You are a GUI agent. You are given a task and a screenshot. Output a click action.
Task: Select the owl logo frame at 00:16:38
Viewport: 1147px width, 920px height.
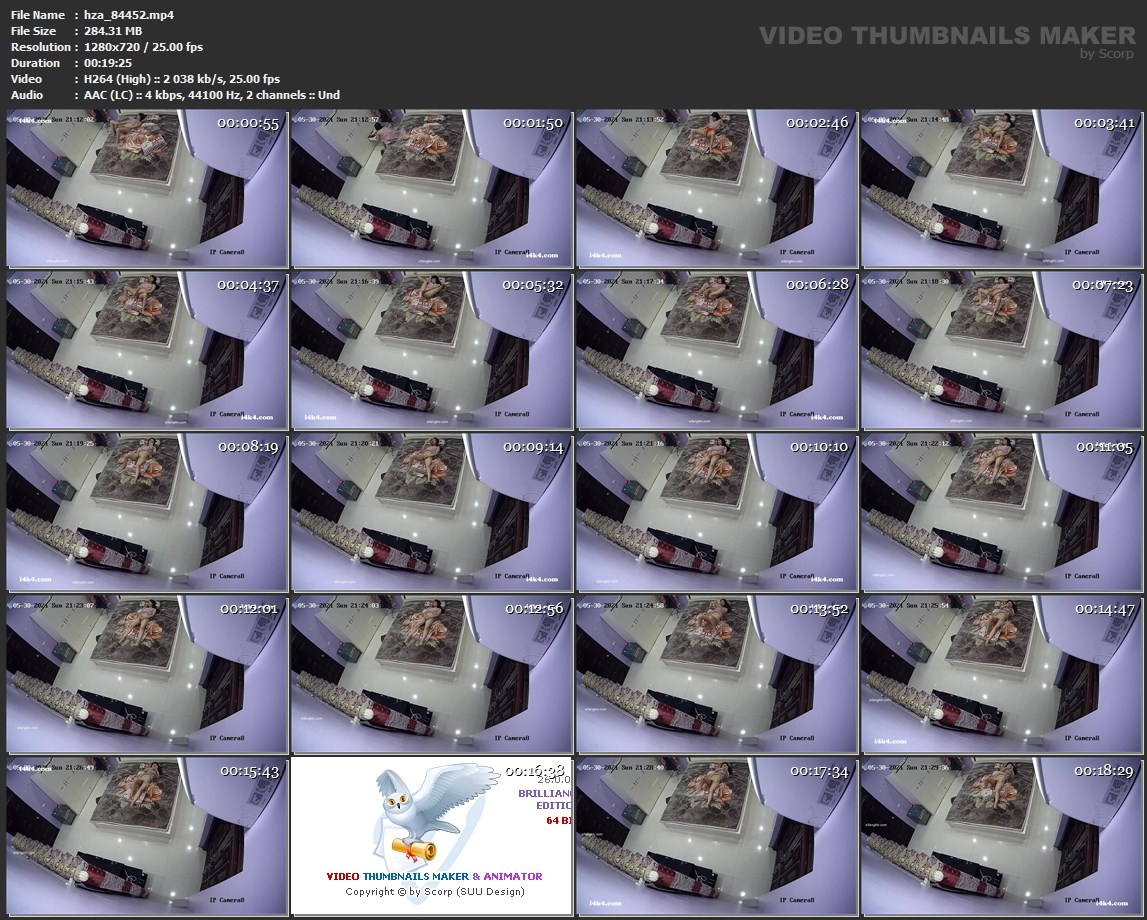[x=432, y=837]
